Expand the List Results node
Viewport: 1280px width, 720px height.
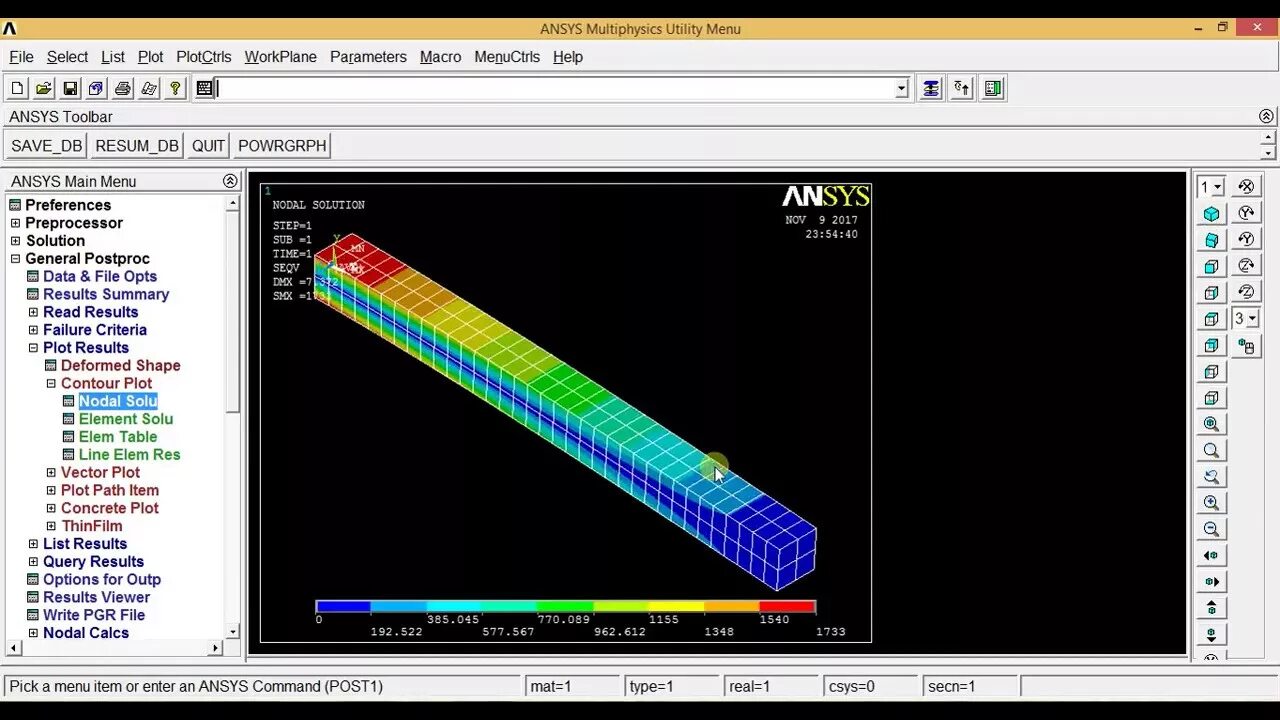33,544
